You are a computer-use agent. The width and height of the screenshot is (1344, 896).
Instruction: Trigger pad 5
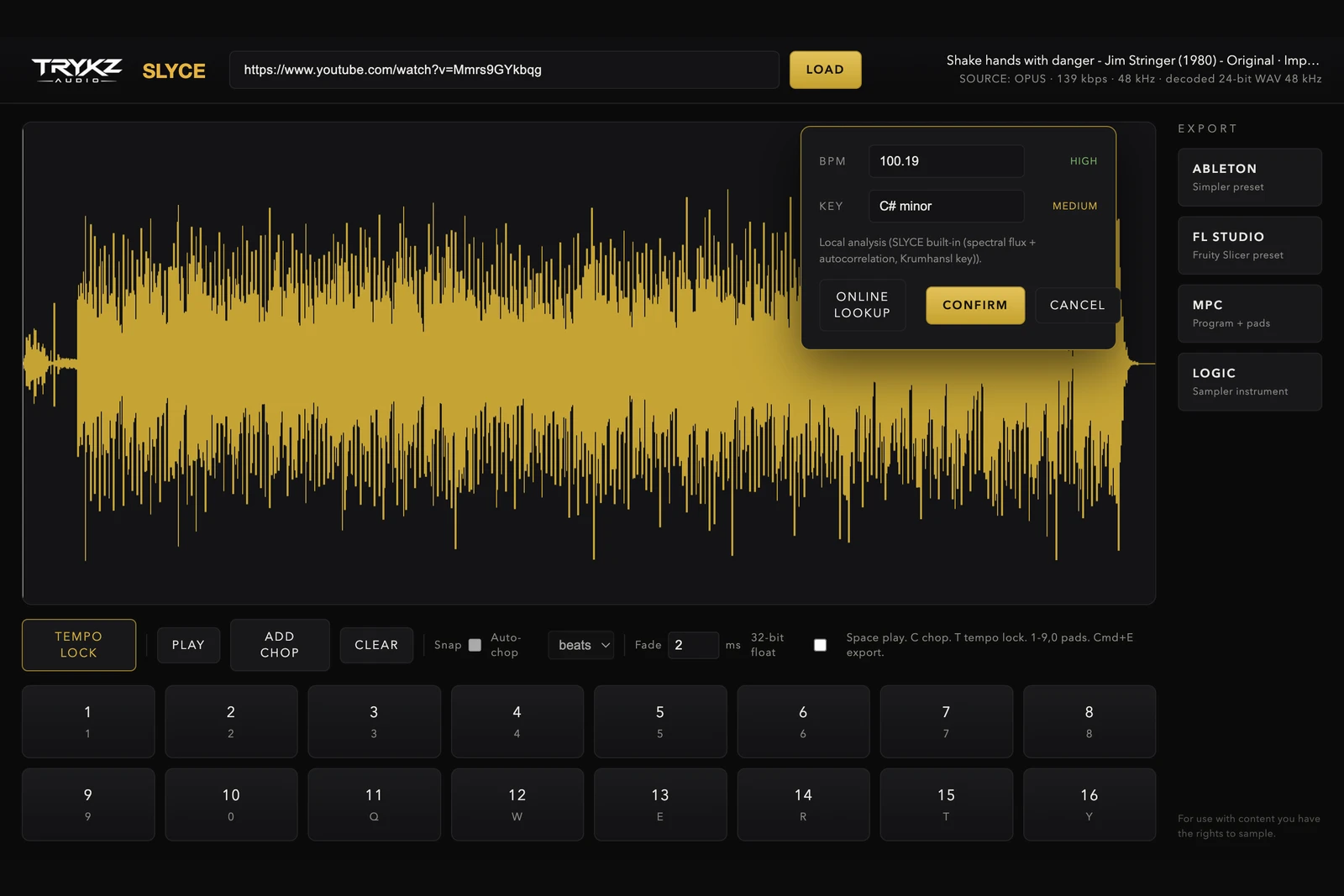tap(660, 721)
